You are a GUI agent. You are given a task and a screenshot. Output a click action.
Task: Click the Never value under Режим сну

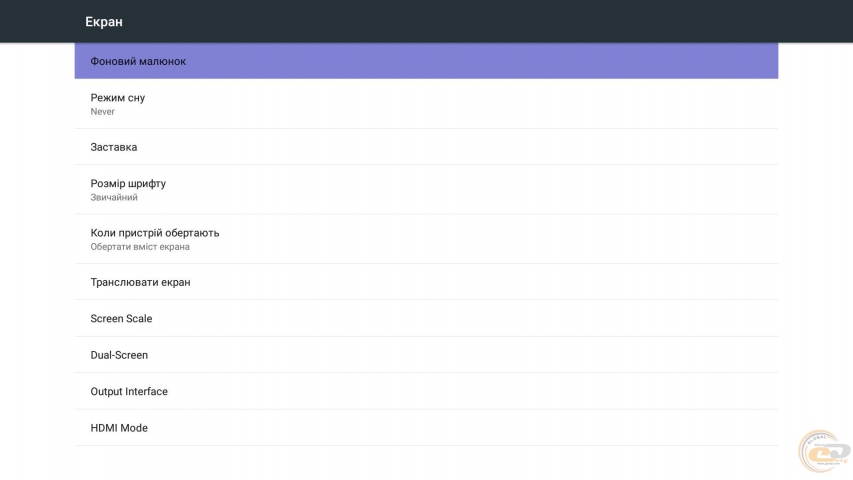coord(103,112)
